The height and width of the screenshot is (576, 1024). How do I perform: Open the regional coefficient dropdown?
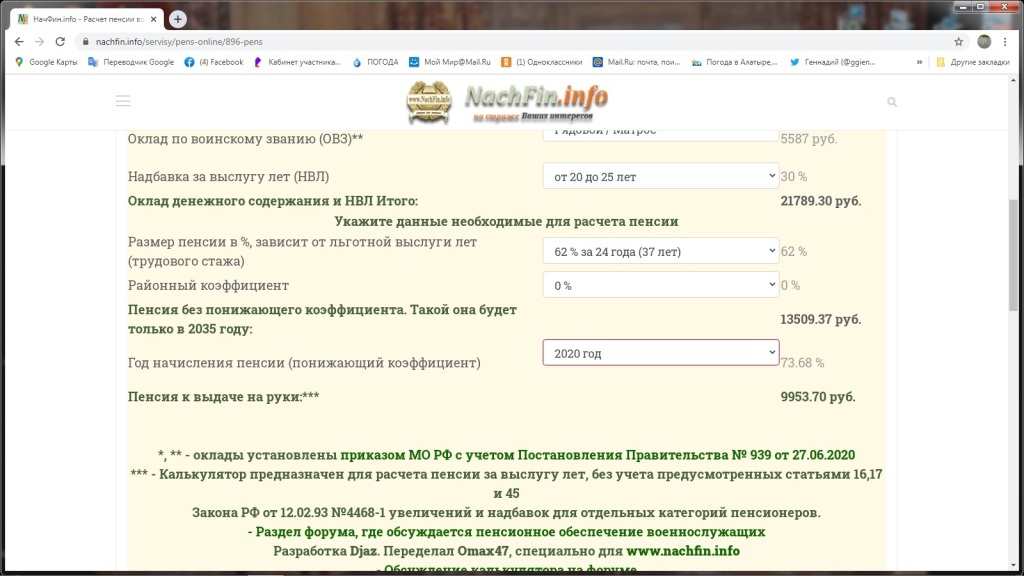660,285
